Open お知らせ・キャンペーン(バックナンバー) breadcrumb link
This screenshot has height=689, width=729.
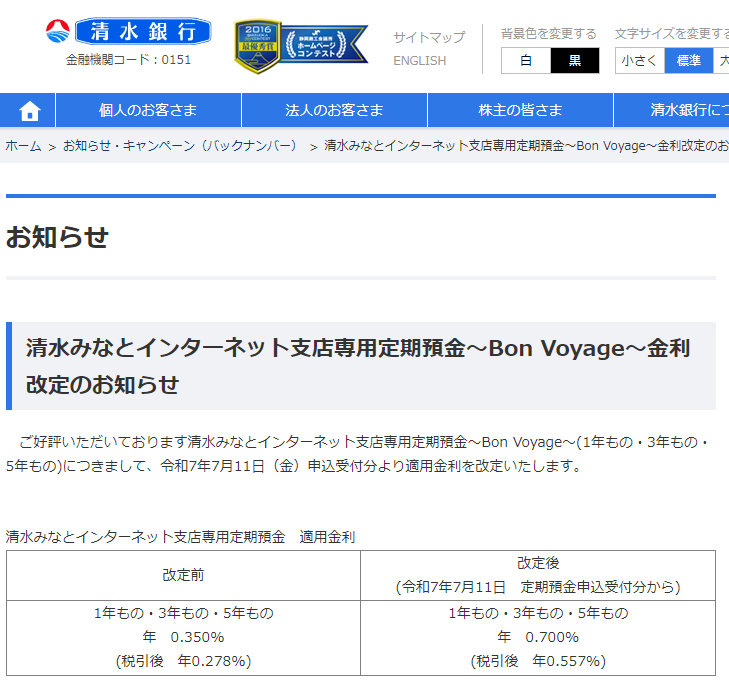pos(179,146)
